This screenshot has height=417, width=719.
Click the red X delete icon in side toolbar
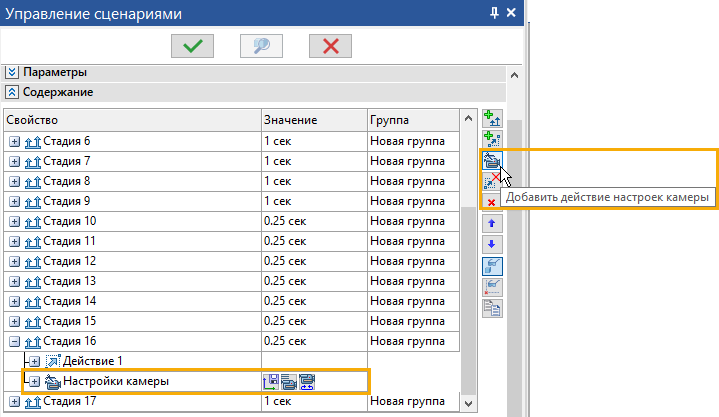(x=492, y=201)
